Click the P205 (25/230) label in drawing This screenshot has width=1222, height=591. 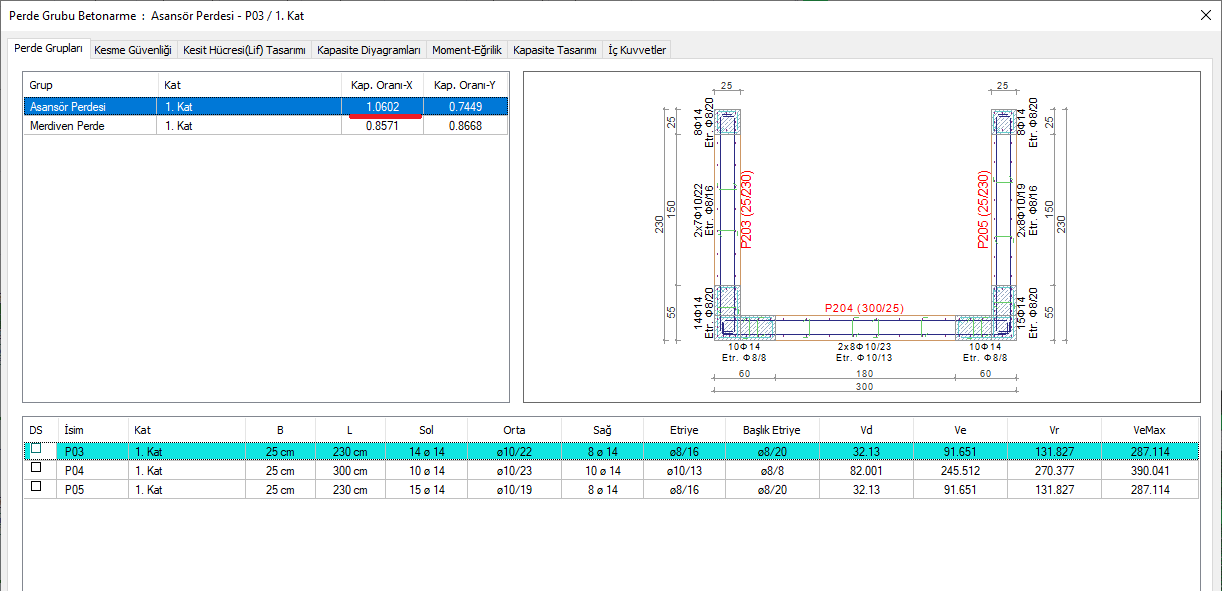click(983, 209)
